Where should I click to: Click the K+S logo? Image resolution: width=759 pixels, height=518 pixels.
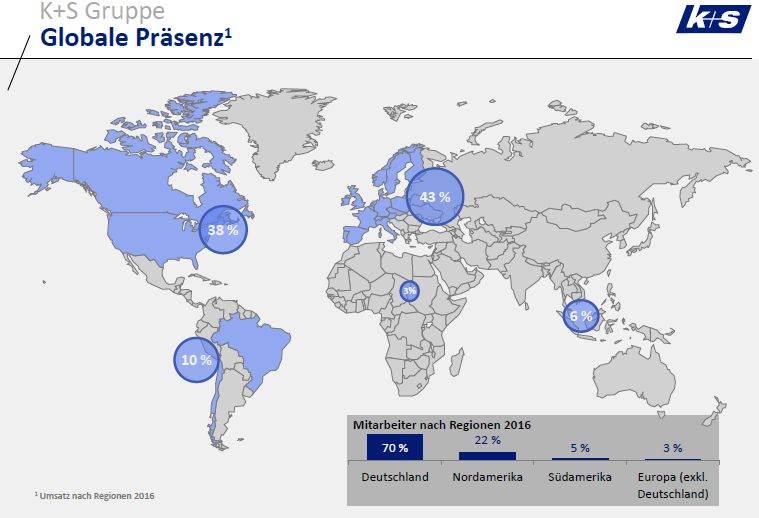tap(713, 19)
